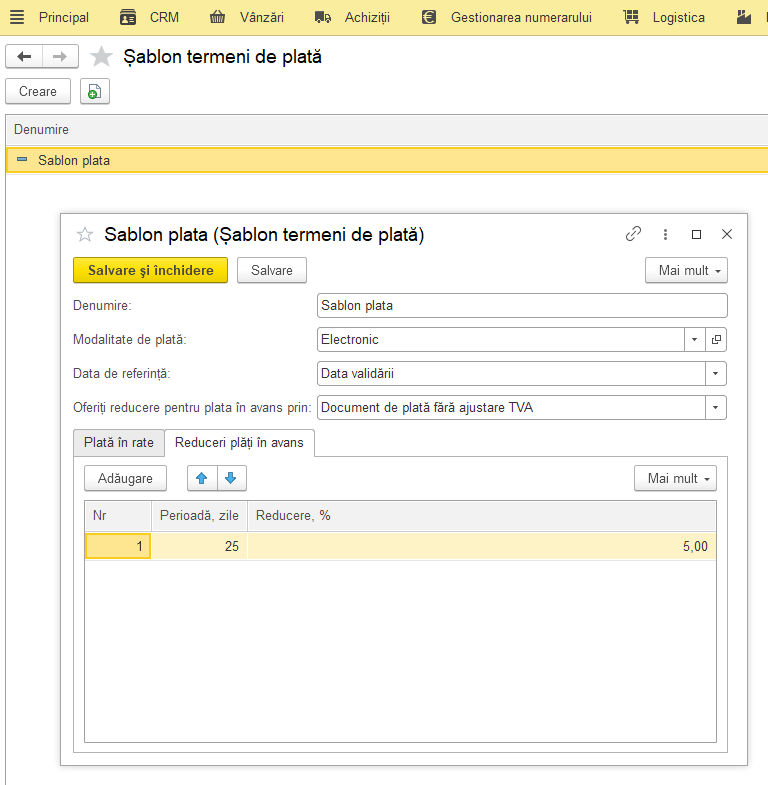Open the Data de referință dropdown arrow
Image resolution: width=768 pixels, height=785 pixels.
pyautogui.click(x=715, y=373)
